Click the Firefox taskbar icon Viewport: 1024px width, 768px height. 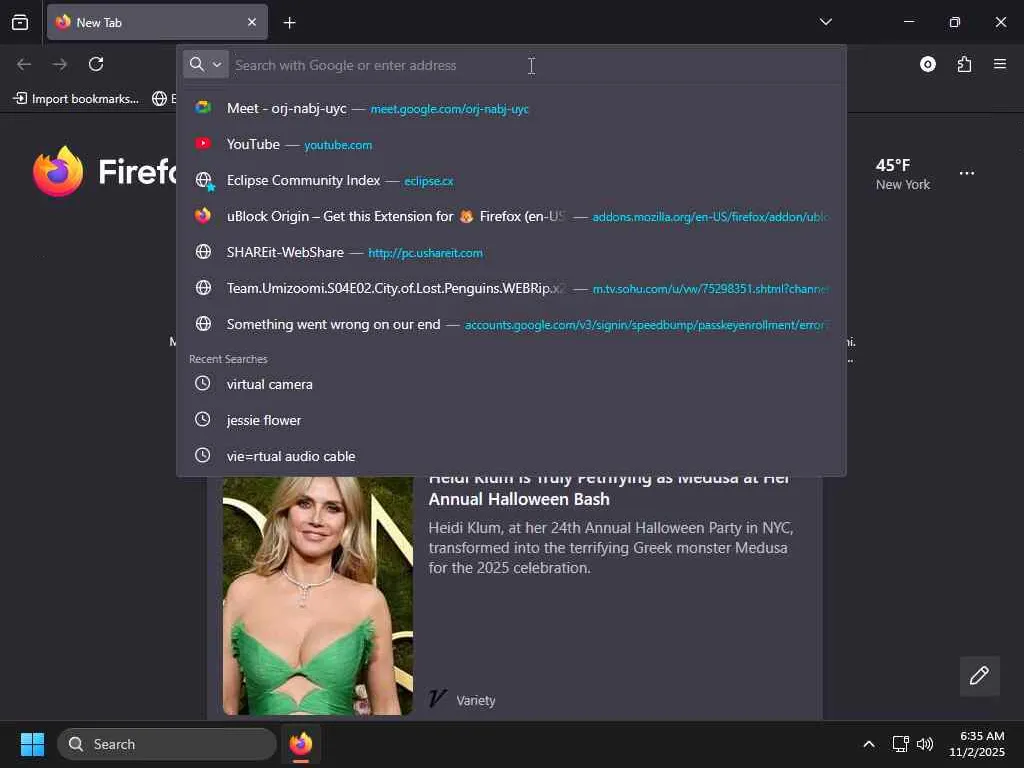coord(301,744)
